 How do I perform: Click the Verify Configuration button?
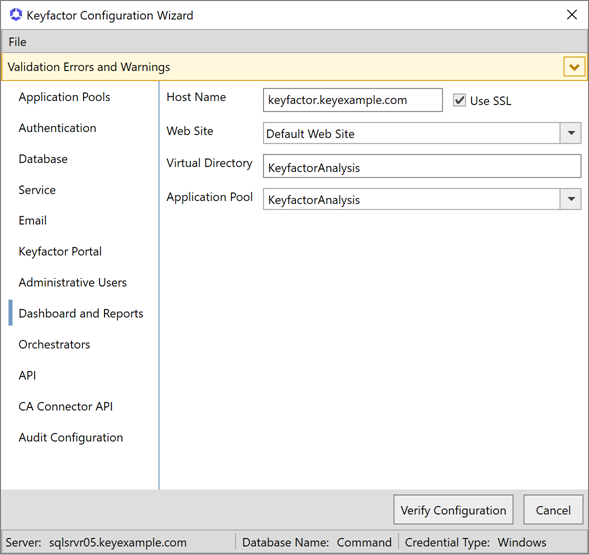[453, 510]
